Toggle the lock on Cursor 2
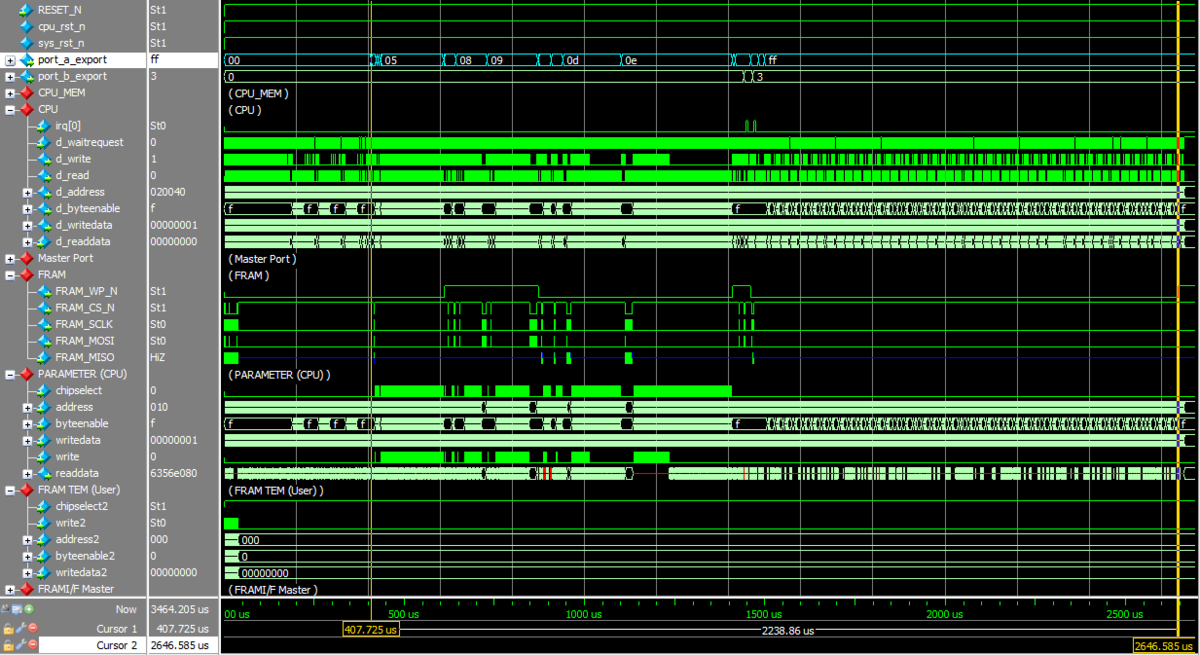The height and width of the screenshot is (655, 1200). [8, 645]
